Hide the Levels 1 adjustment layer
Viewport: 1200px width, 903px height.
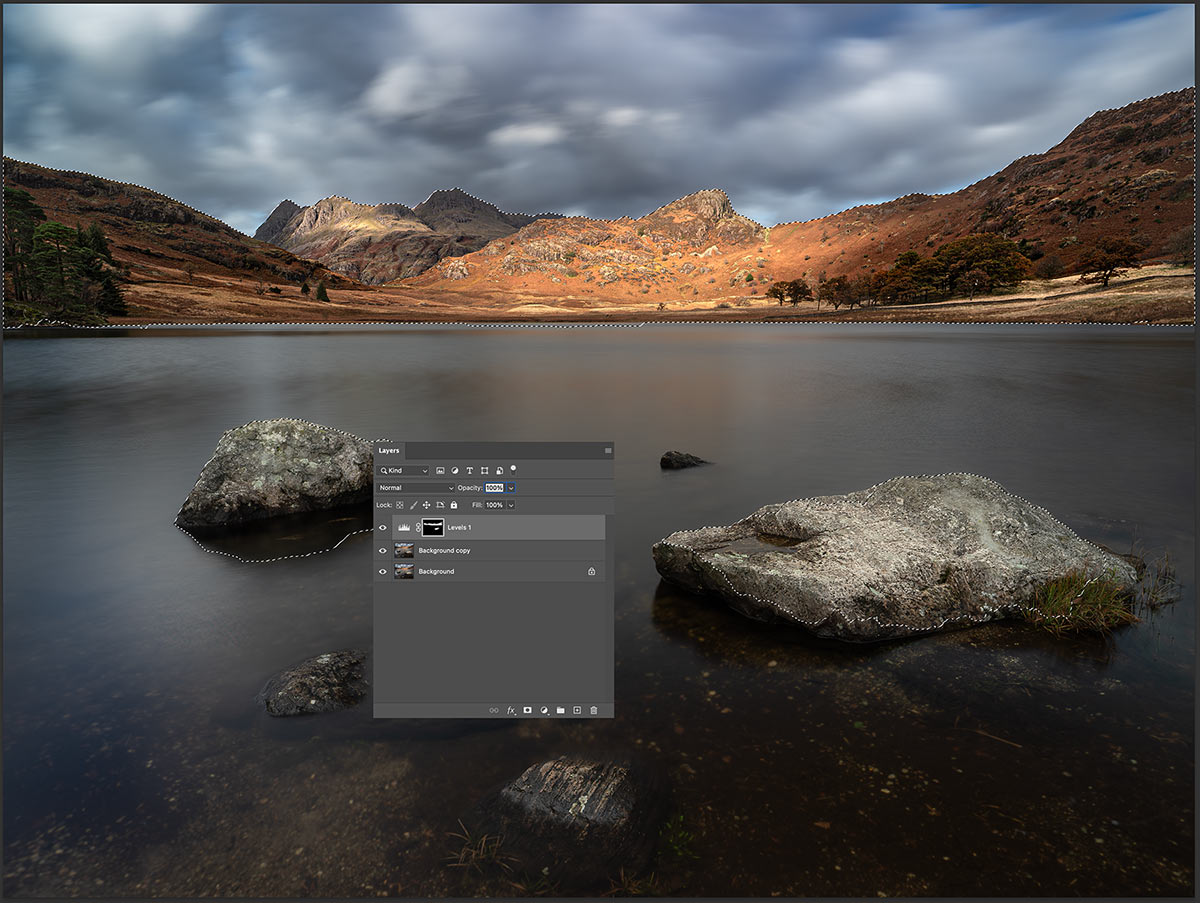coord(383,527)
